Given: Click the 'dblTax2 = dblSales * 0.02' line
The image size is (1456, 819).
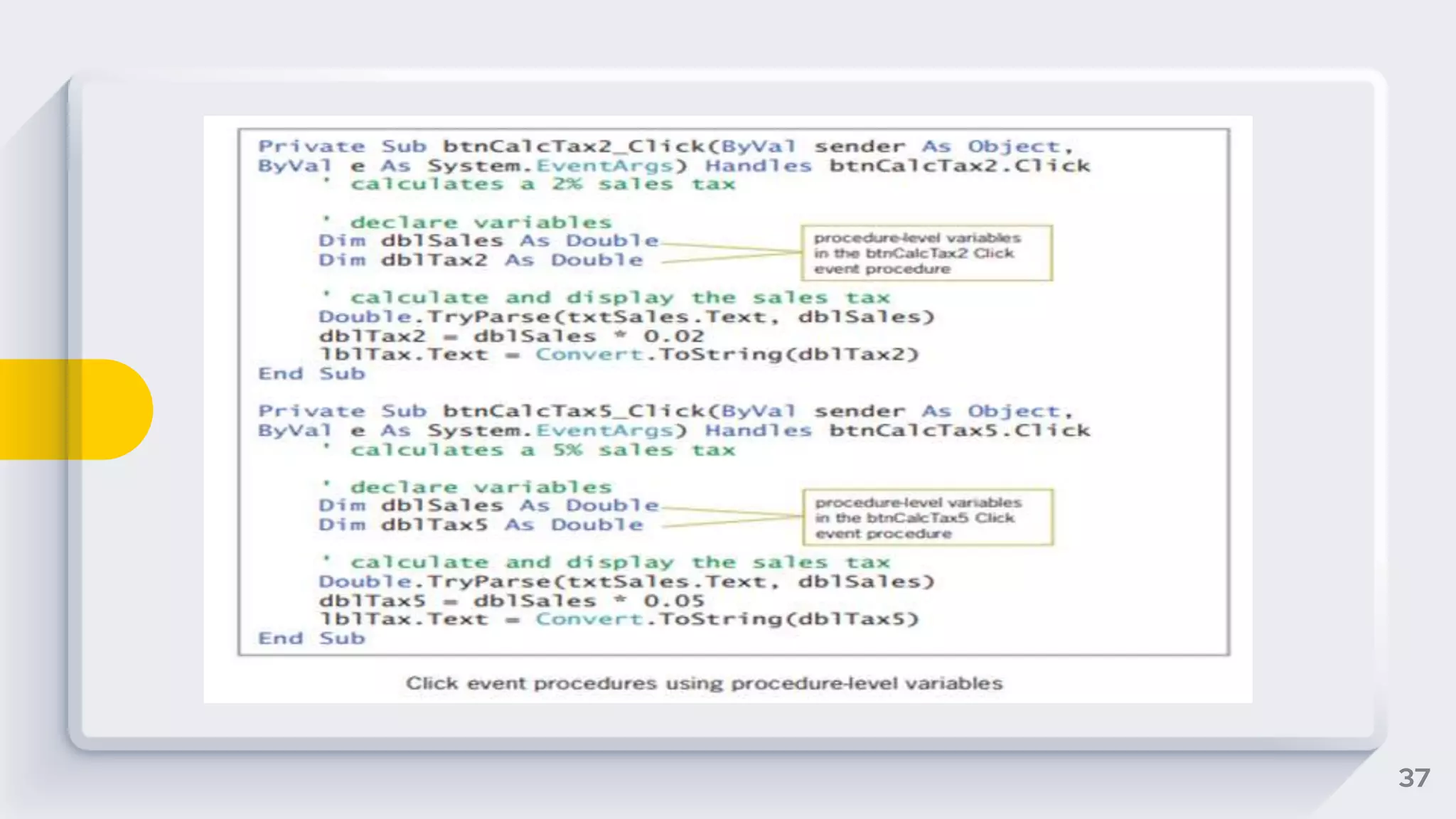Looking at the screenshot, I should pyautogui.click(x=511, y=336).
